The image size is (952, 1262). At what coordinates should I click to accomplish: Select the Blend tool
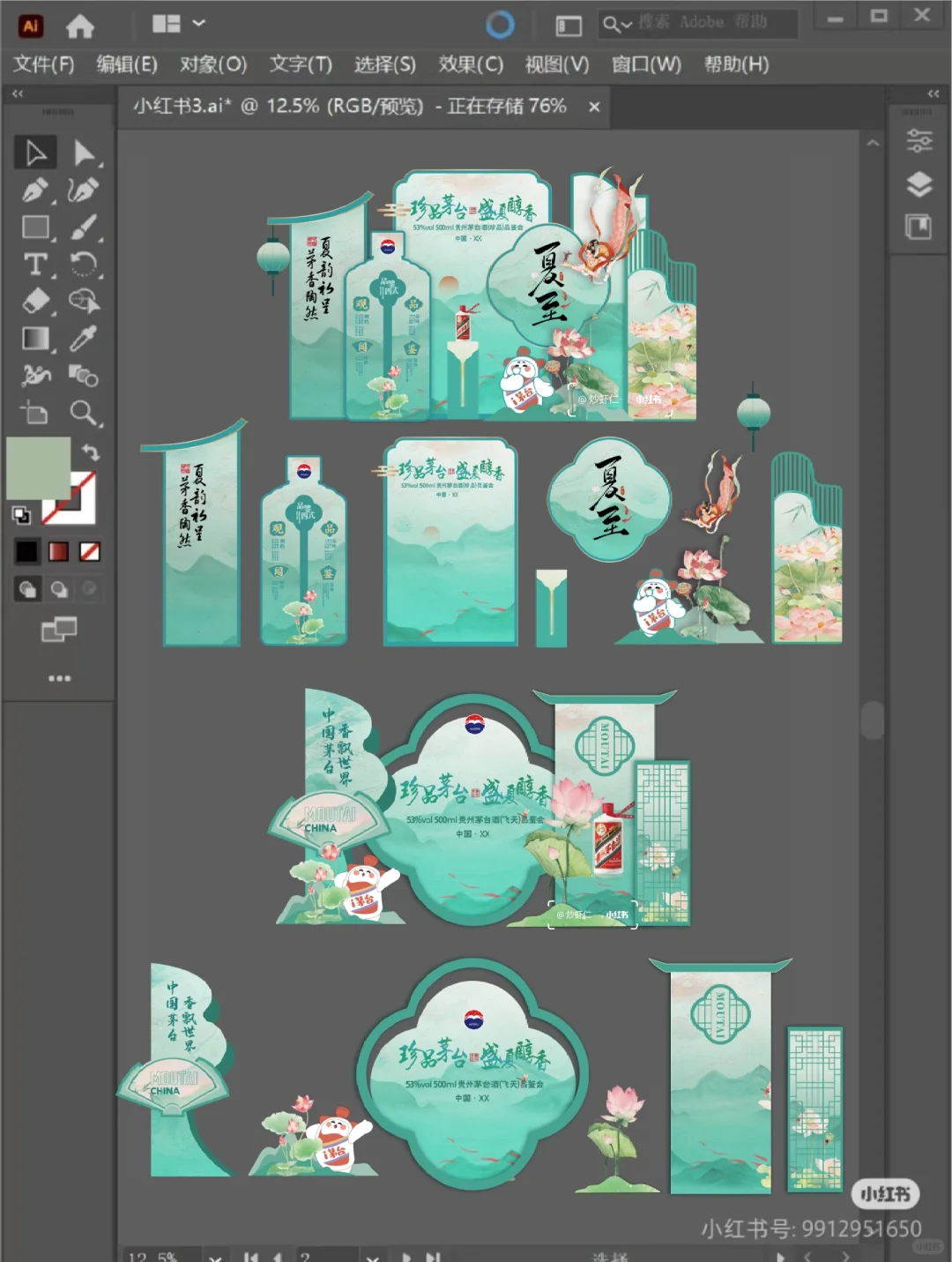[84, 376]
